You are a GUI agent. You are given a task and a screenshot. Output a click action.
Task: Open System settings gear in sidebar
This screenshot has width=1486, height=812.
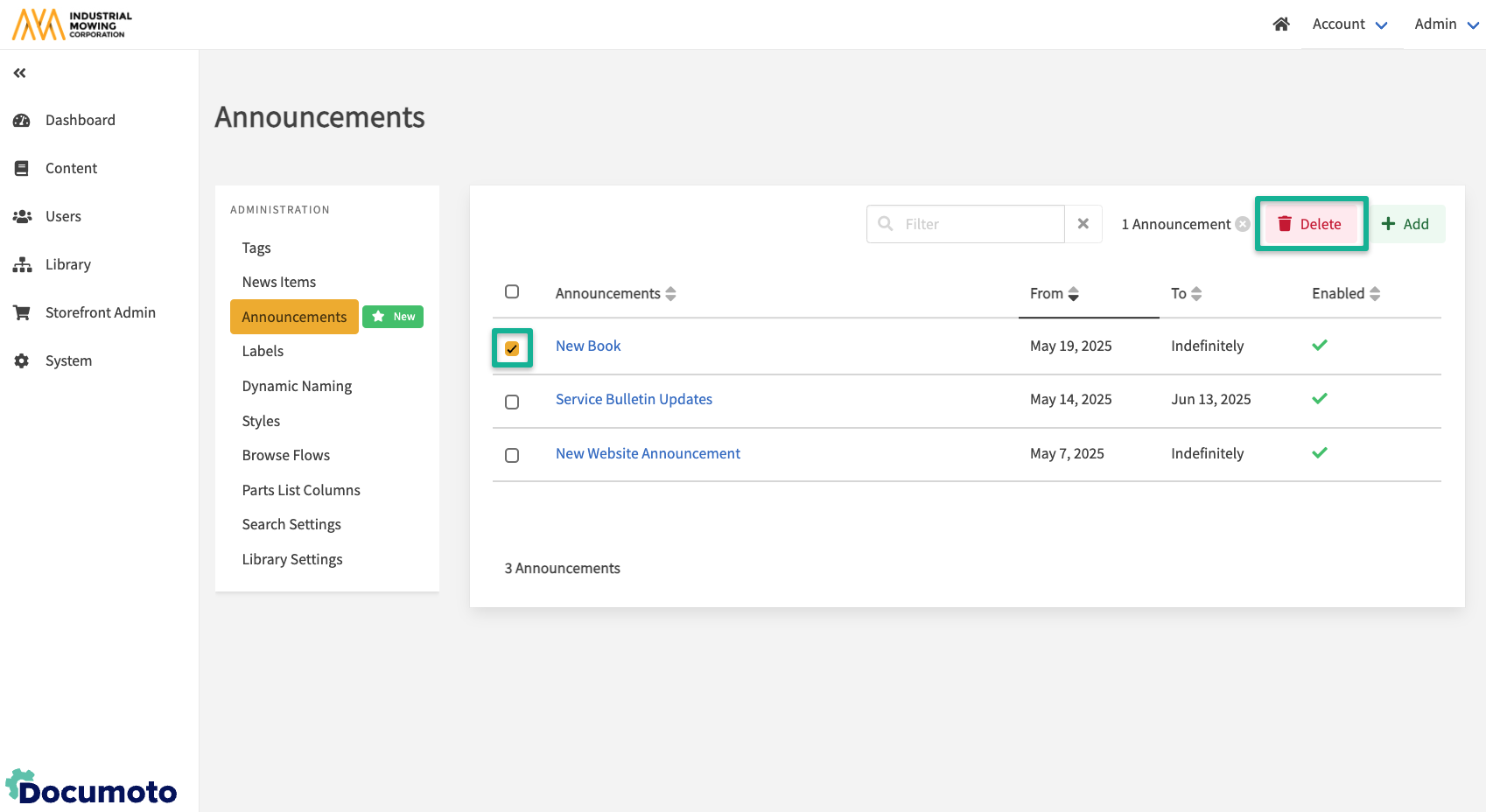click(22, 360)
